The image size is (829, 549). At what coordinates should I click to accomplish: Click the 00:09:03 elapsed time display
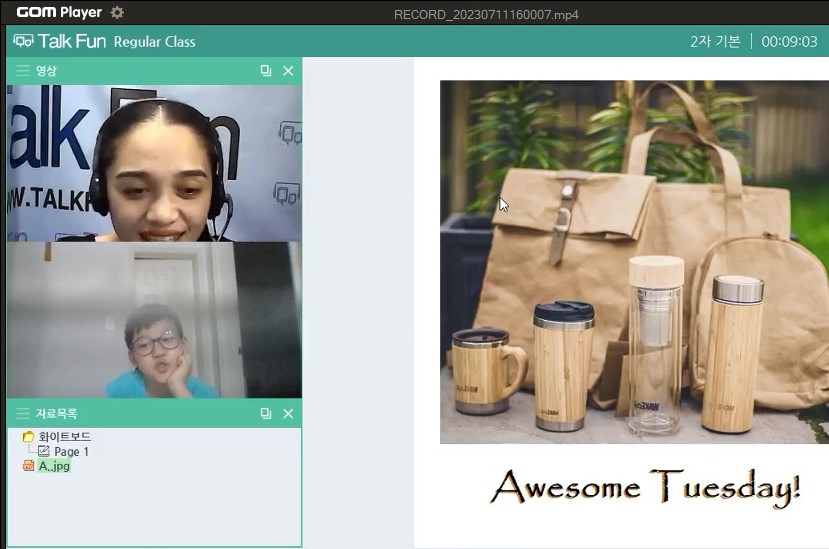789,42
